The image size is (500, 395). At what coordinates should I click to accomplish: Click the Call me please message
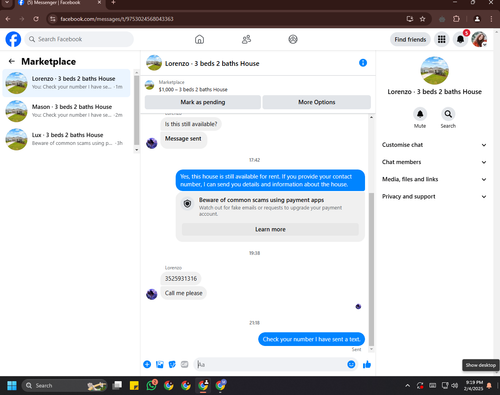(x=184, y=293)
